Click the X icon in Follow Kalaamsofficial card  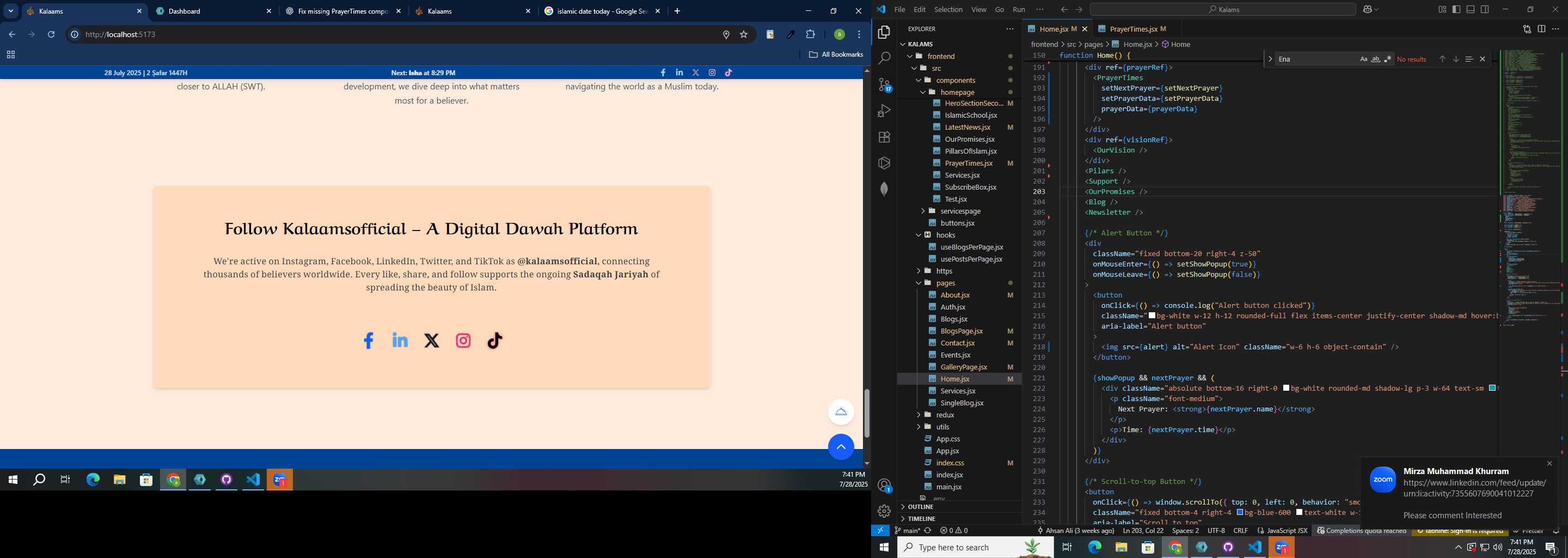(x=432, y=341)
